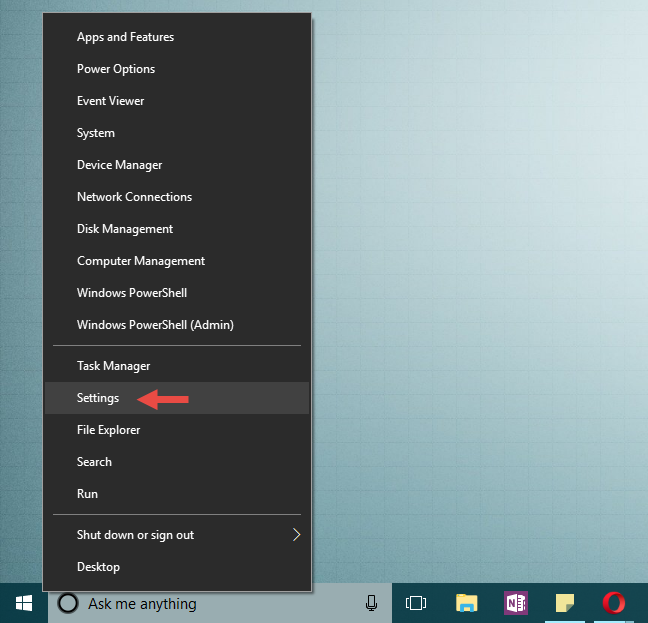Click the Cortana circle icon

click(69, 603)
